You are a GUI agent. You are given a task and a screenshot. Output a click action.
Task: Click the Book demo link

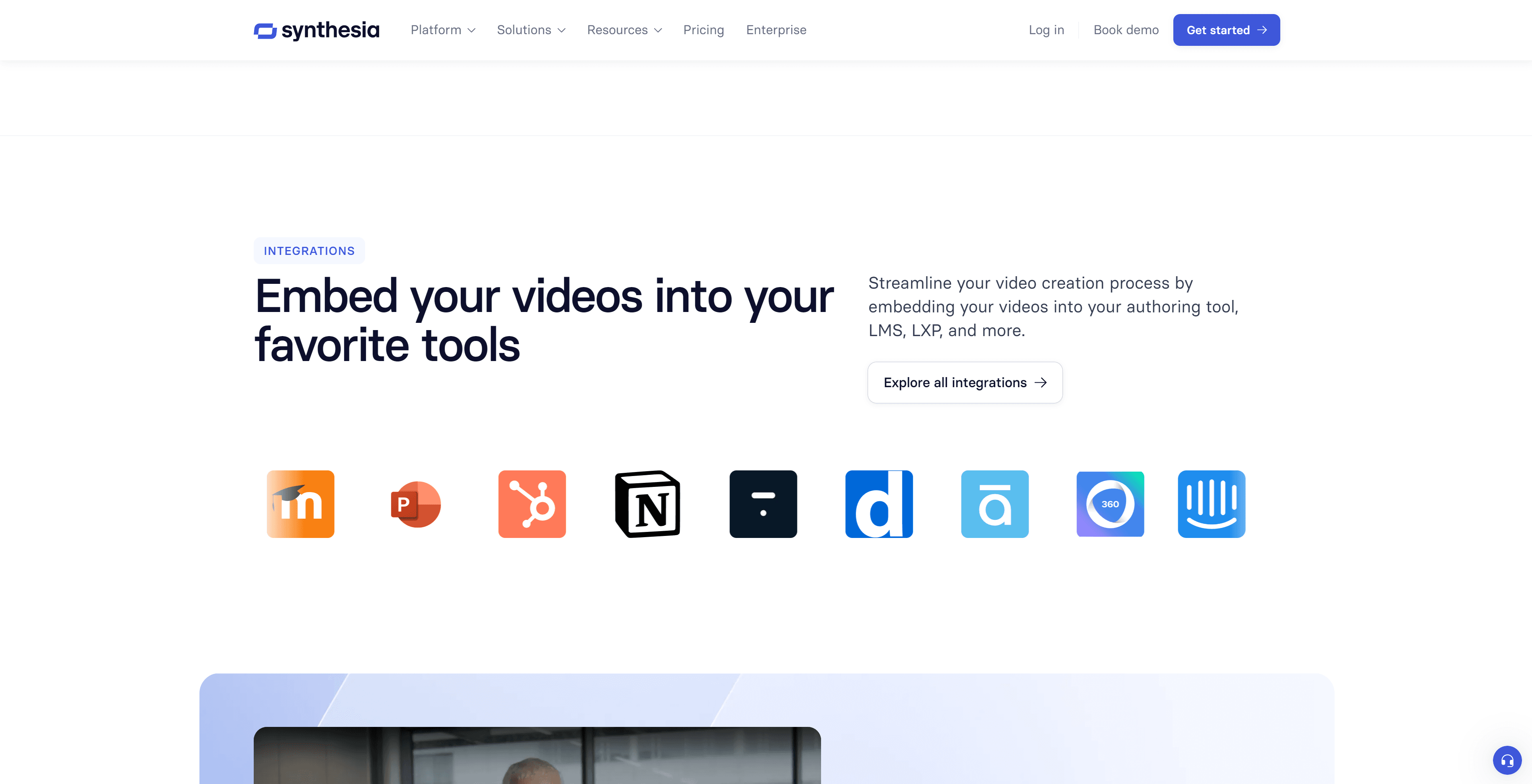[1125, 30]
